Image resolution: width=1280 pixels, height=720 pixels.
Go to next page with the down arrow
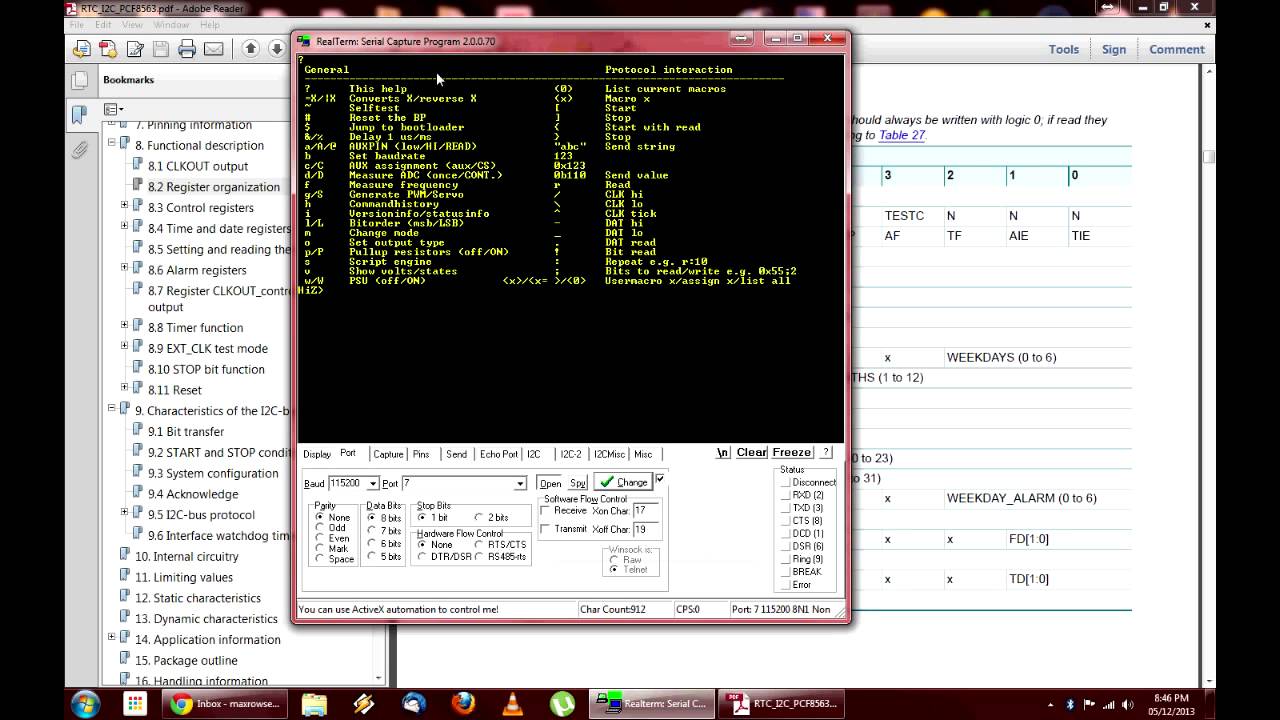tap(277, 49)
